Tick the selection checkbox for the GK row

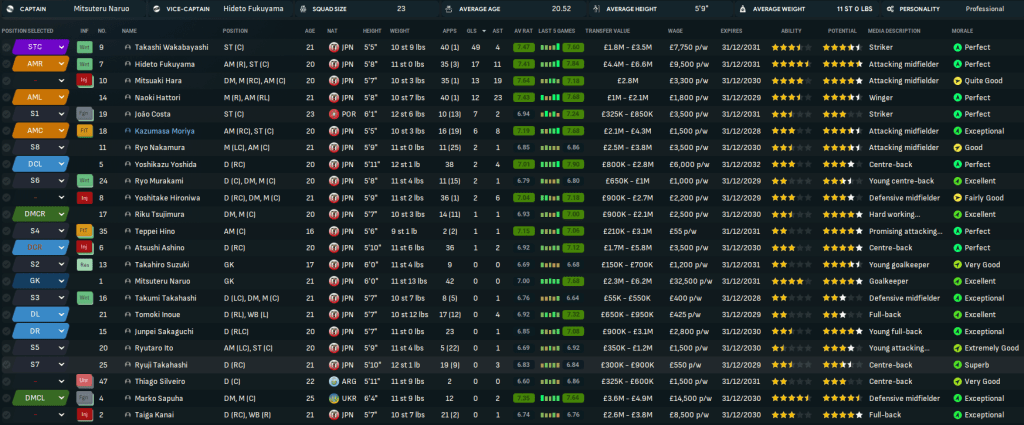pos(6,281)
